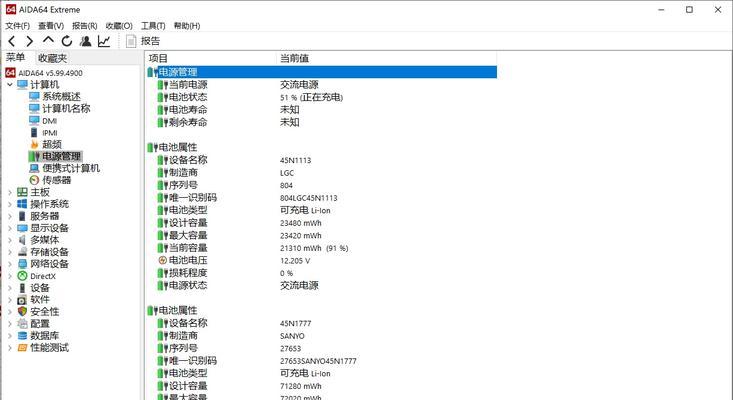This screenshot has height=400, width=733.
Task: Open the 查看(V) menu
Action: click(51, 26)
